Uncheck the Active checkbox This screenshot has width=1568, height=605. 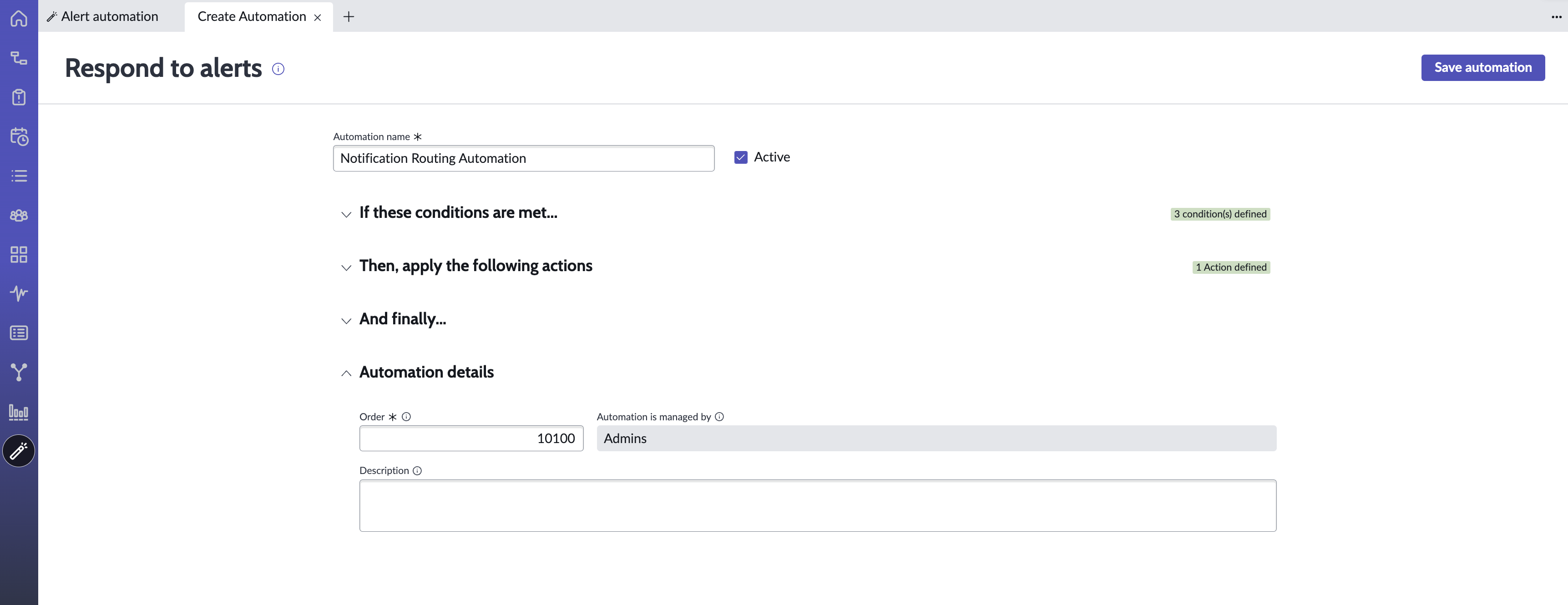coord(741,158)
